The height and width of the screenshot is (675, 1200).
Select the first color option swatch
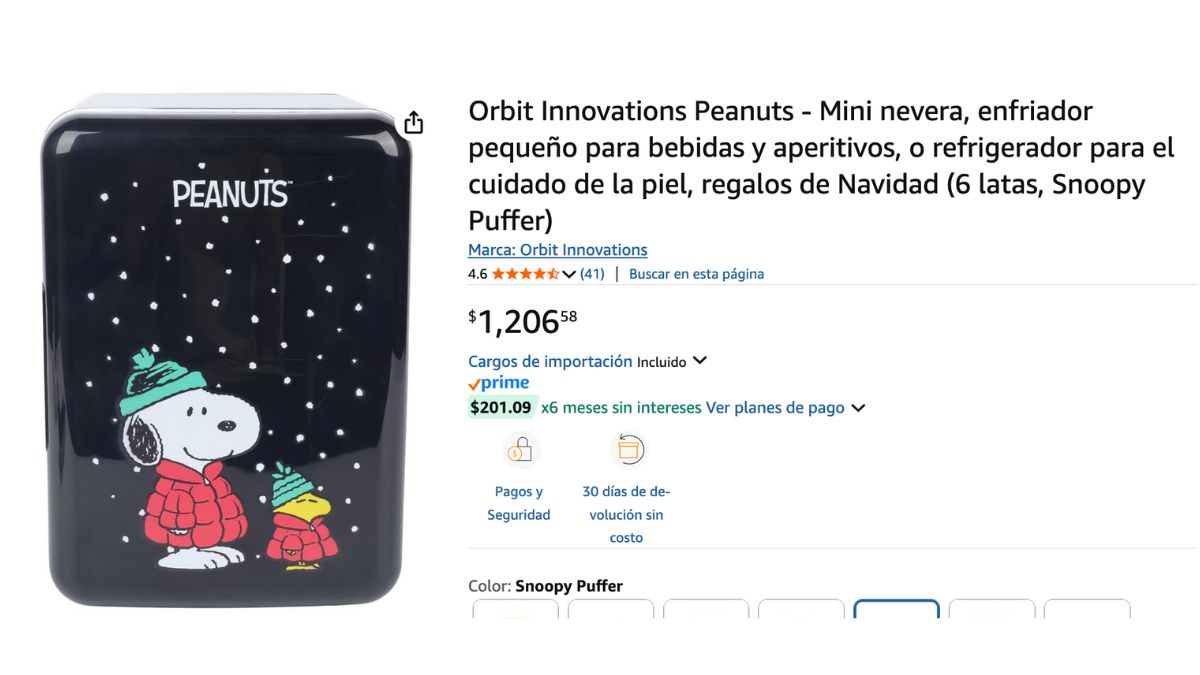(x=515, y=609)
